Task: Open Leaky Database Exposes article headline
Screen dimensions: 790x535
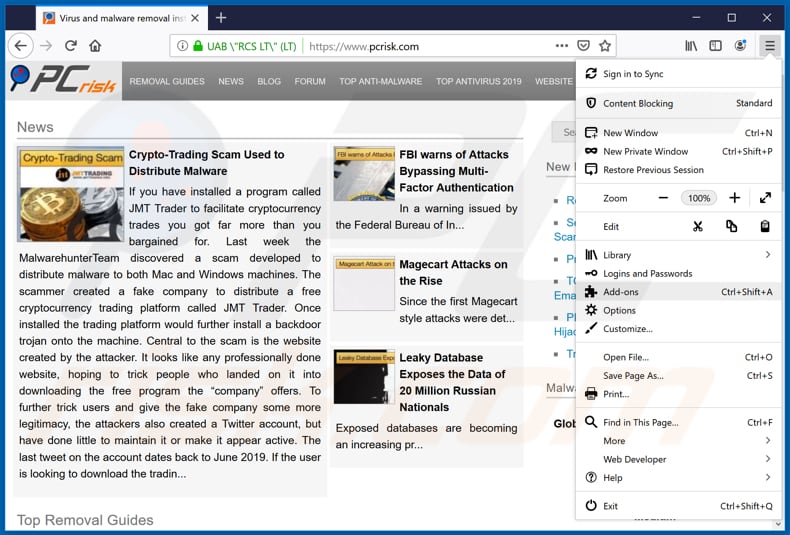Action: tap(452, 382)
